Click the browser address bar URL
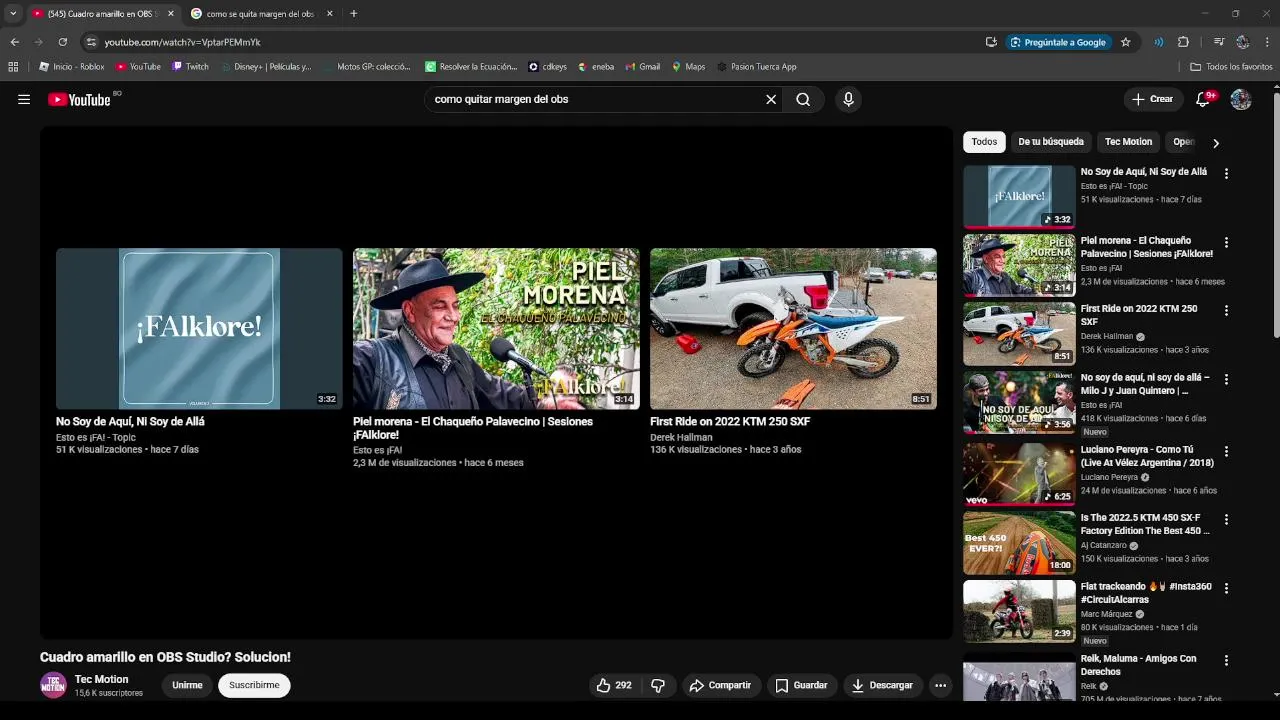1280x720 pixels. pyautogui.click(x=182, y=42)
